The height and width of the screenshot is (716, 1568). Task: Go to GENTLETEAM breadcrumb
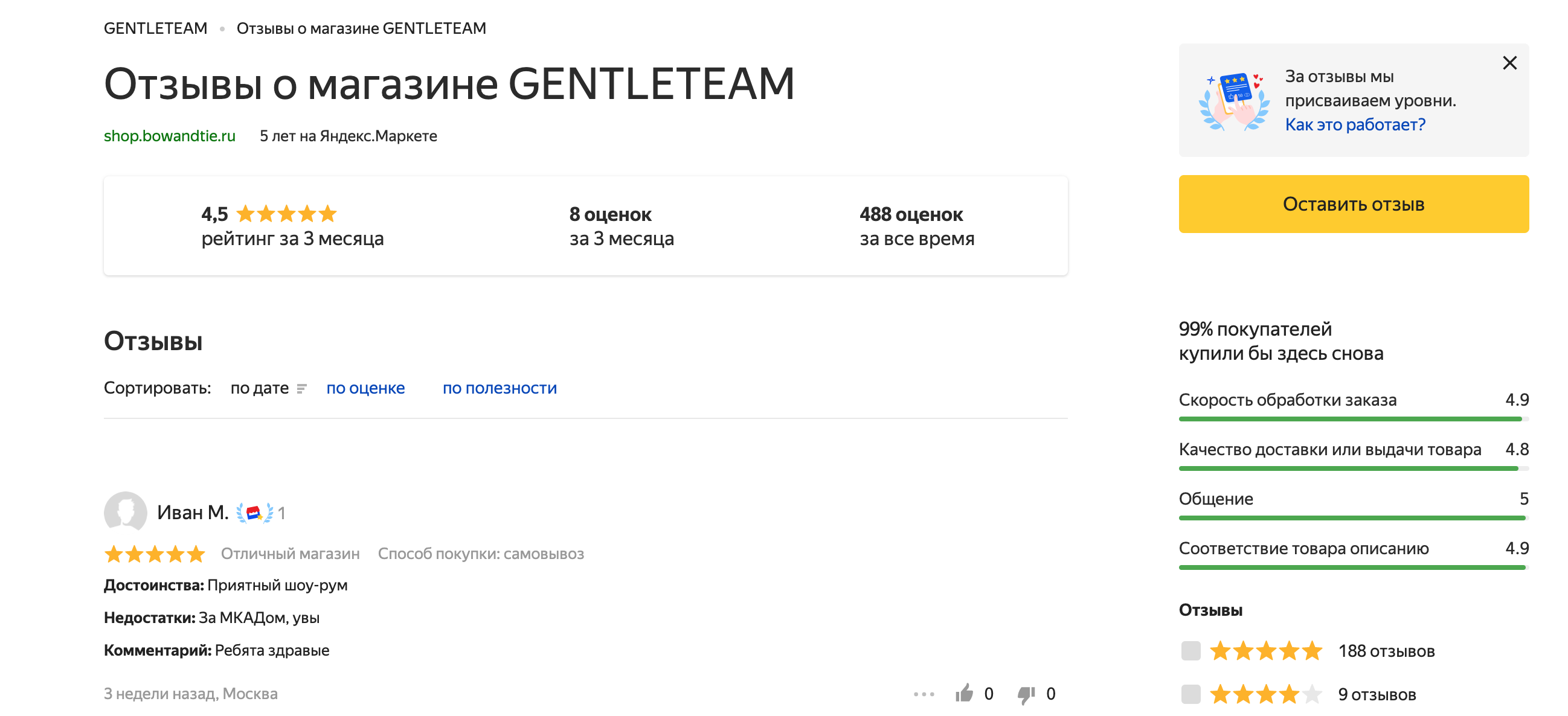(155, 28)
